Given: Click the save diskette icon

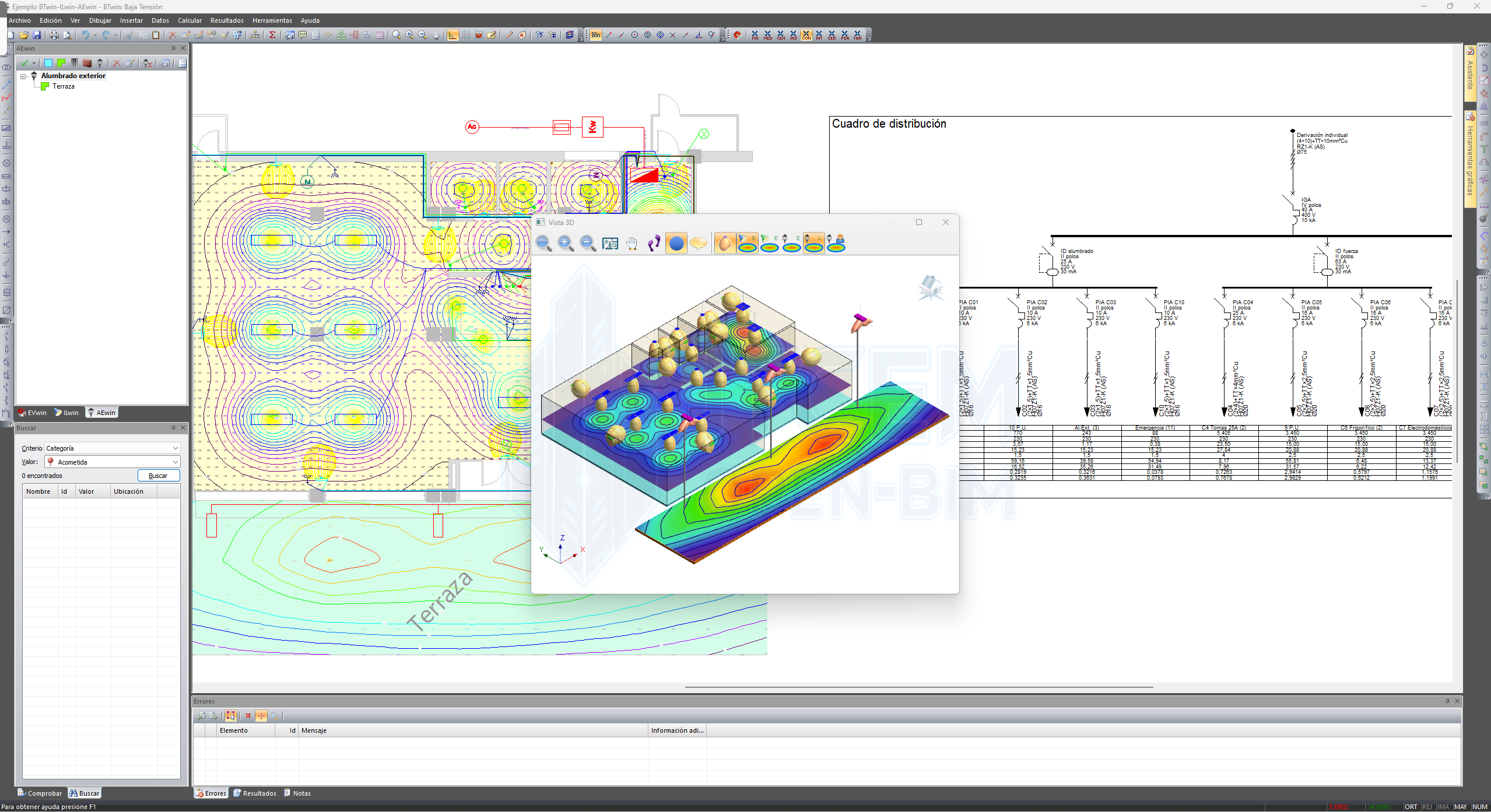Looking at the screenshot, I should tap(37, 35).
